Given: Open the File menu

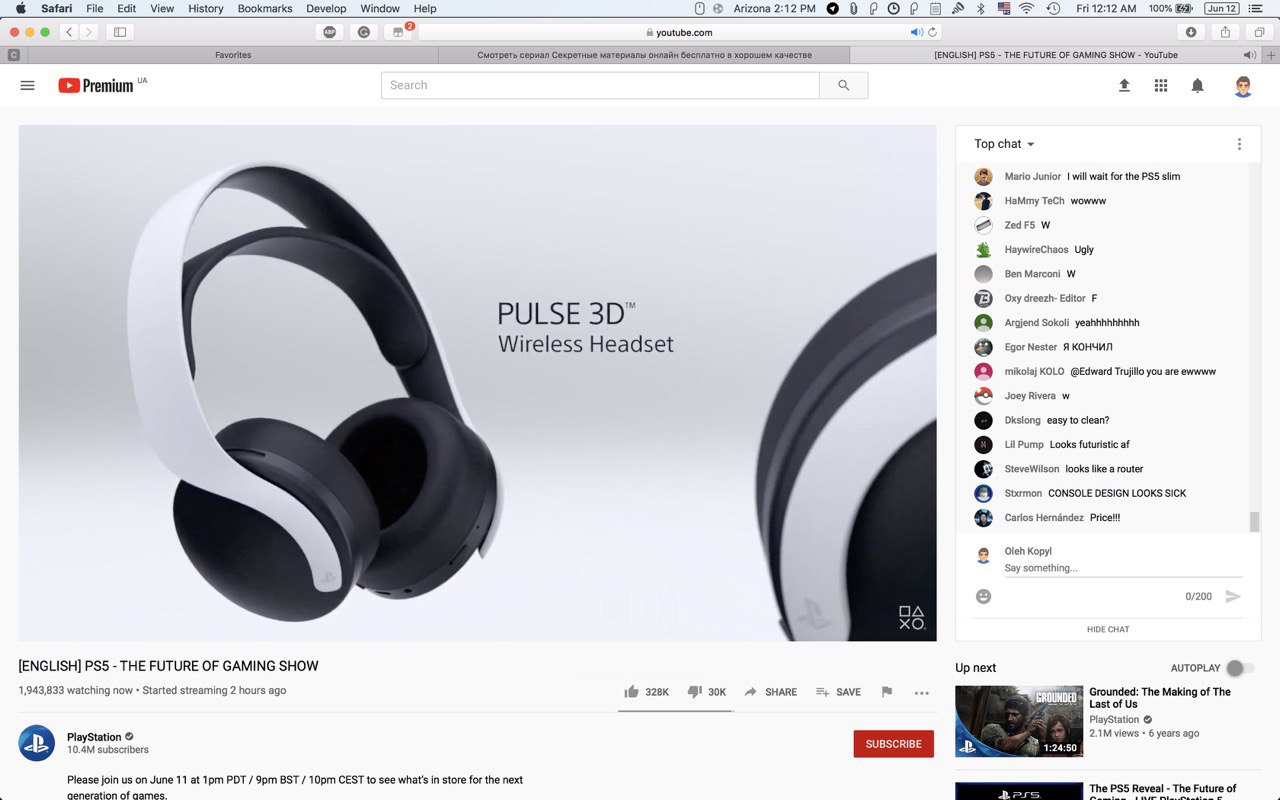Looking at the screenshot, I should [95, 8].
